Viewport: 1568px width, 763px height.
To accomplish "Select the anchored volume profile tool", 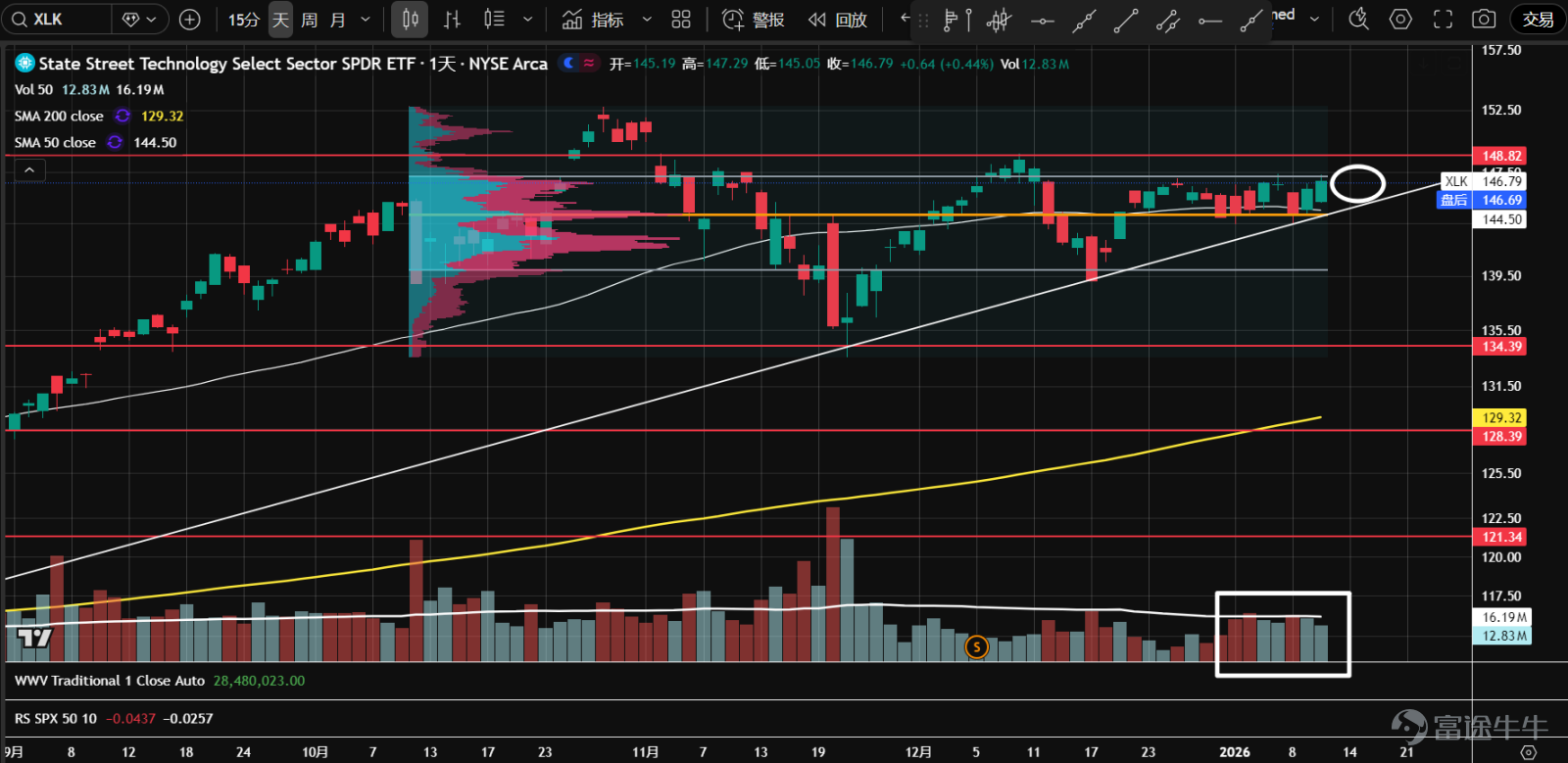I will tap(956, 21).
